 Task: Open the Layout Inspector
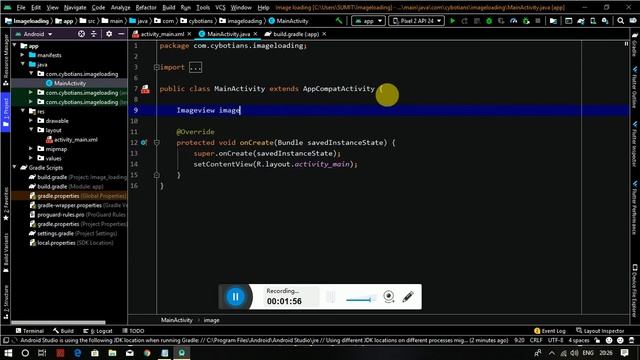pyautogui.click(x=600, y=331)
